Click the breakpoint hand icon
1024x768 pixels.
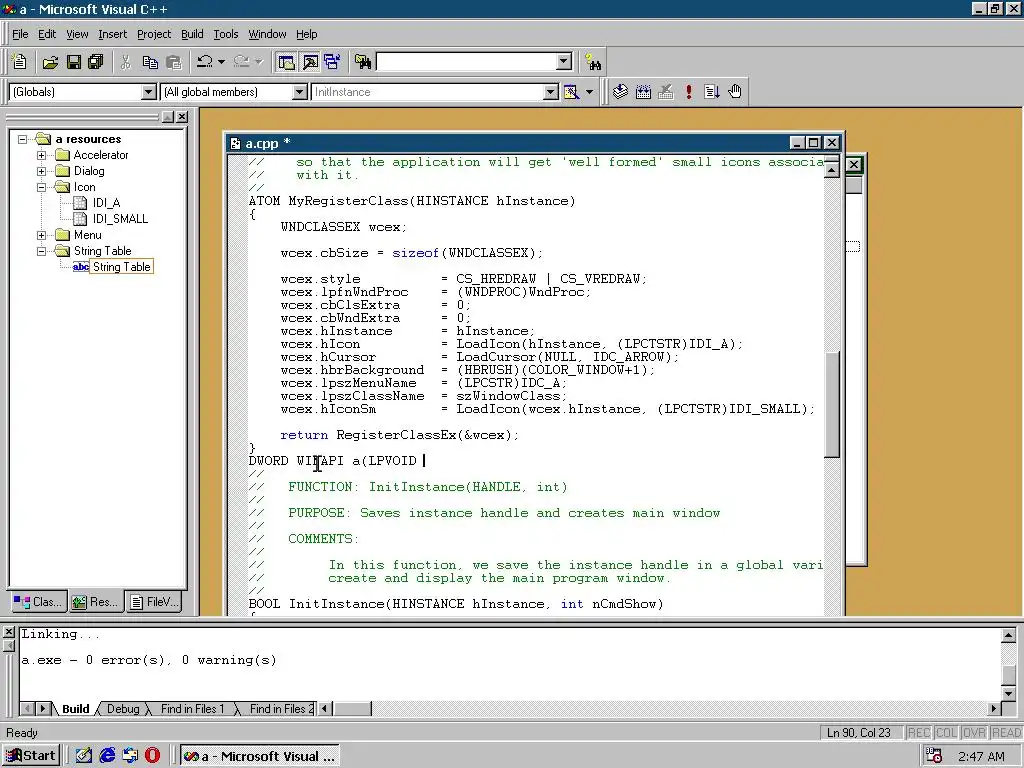[735, 92]
